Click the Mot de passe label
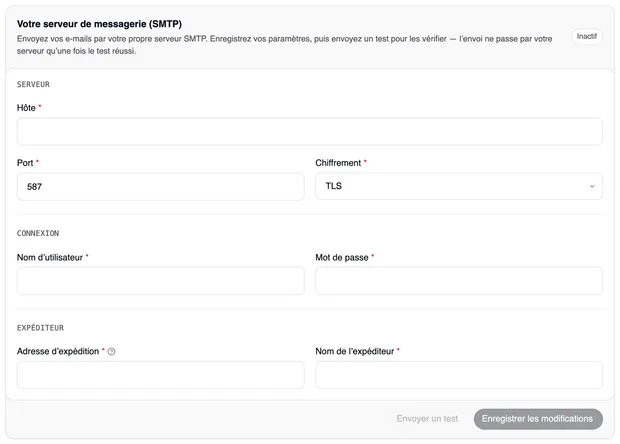The width and height of the screenshot is (620, 444). [342, 257]
